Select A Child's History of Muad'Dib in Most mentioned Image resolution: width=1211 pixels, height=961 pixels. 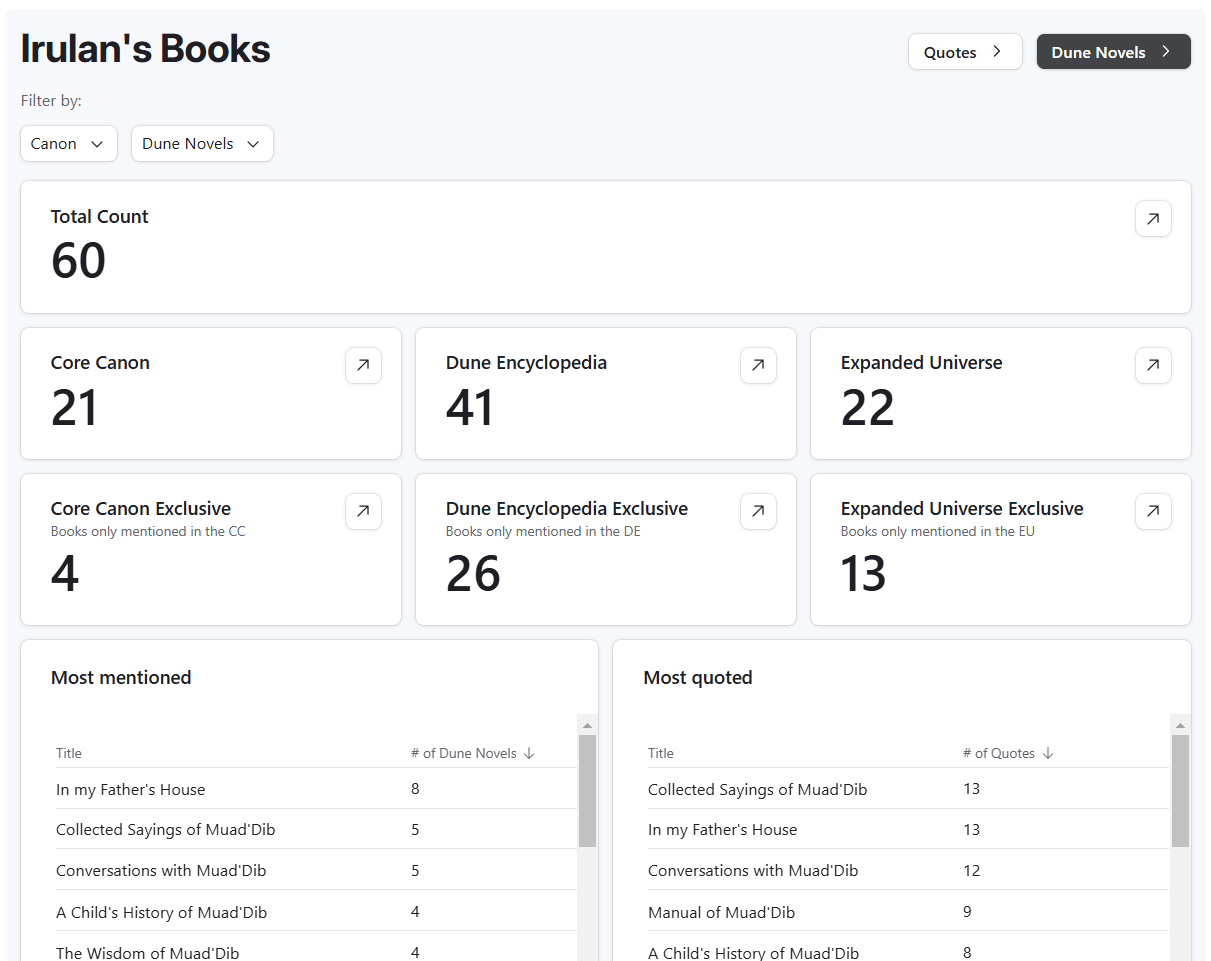(x=316, y=911)
